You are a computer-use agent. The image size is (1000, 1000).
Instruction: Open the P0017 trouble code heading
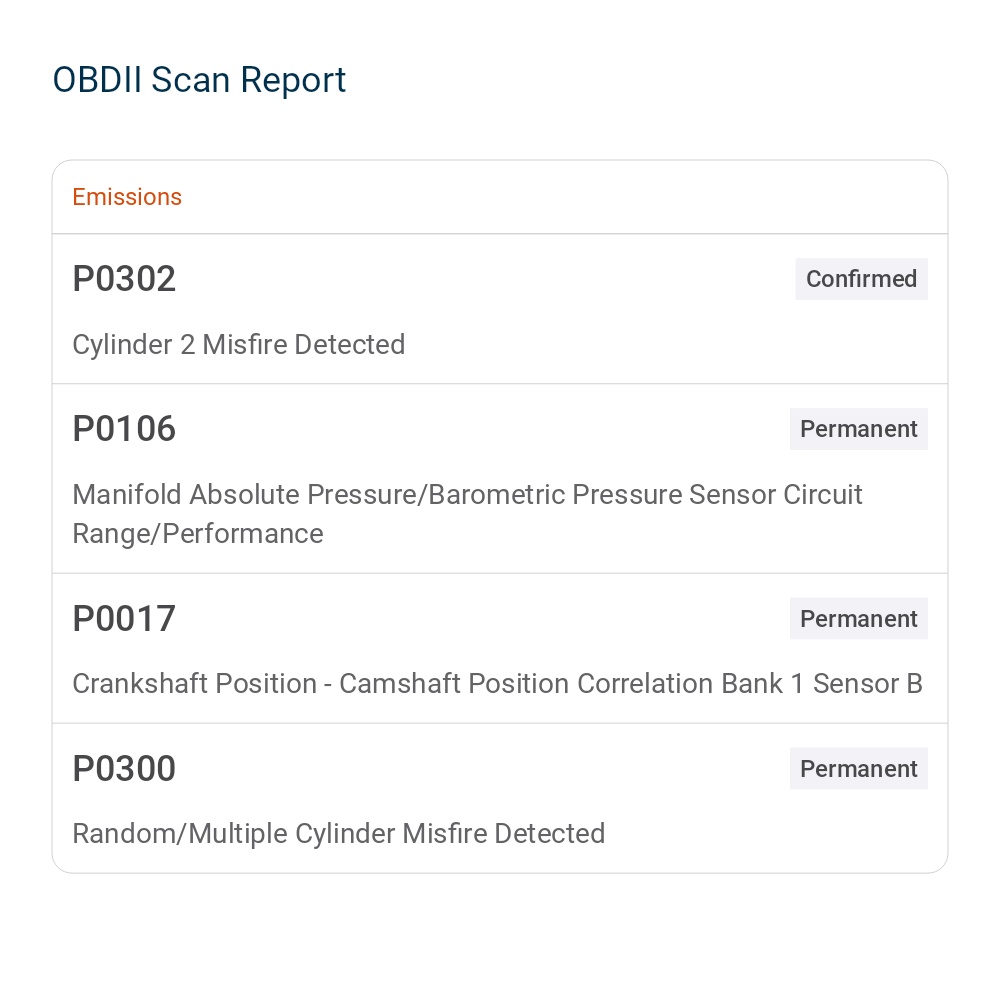point(124,619)
